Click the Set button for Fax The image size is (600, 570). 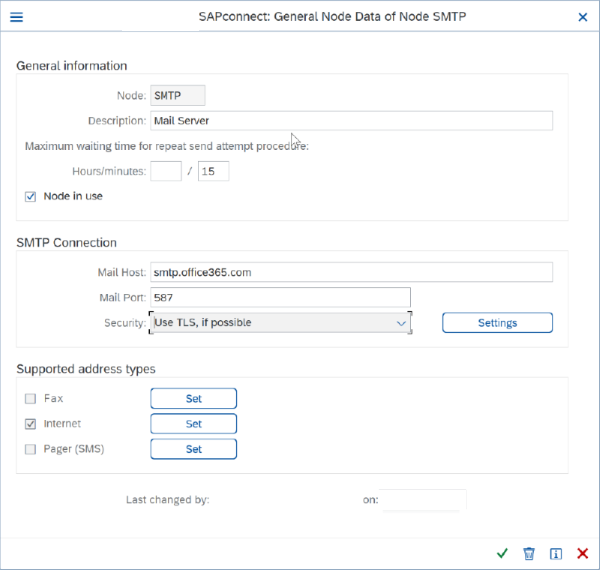[194, 399]
